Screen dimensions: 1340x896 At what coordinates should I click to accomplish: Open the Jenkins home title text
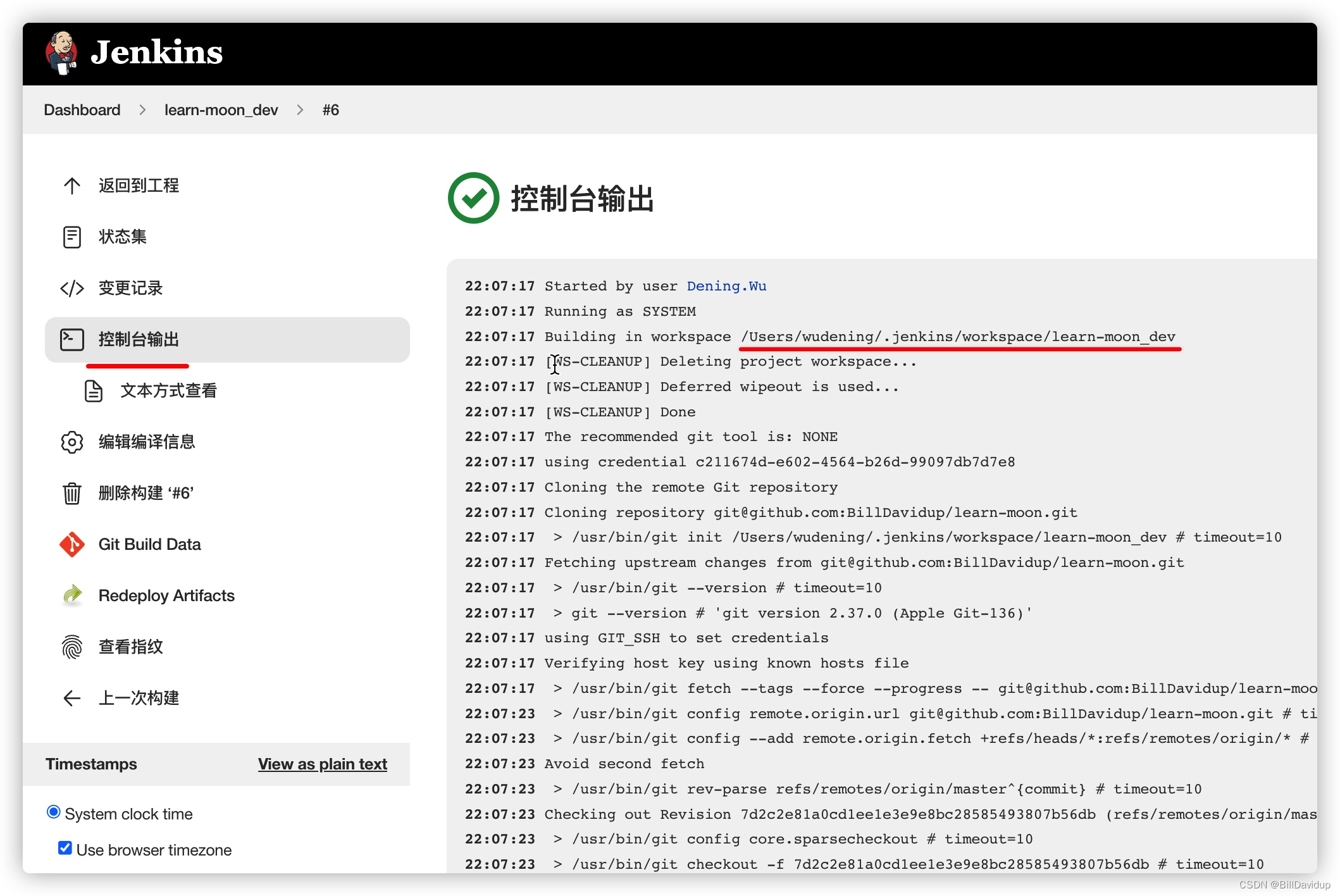[x=156, y=53]
